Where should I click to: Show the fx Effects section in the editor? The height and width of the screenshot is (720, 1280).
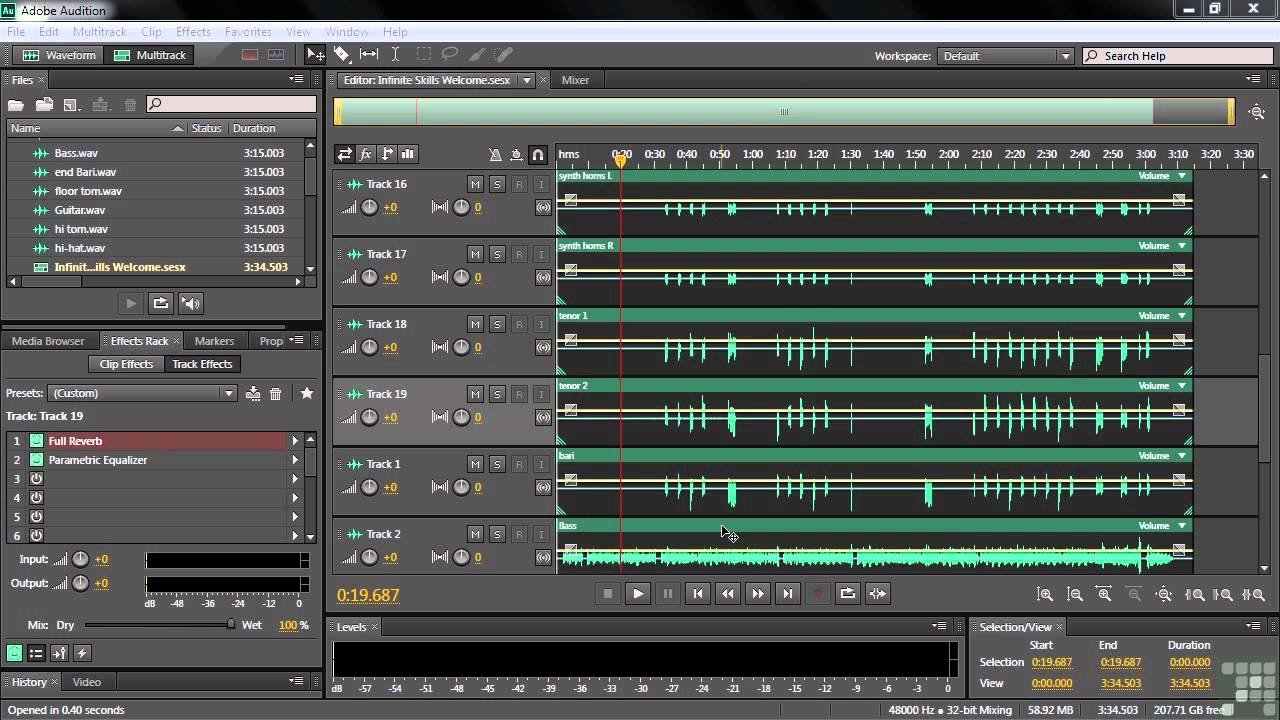click(x=366, y=154)
